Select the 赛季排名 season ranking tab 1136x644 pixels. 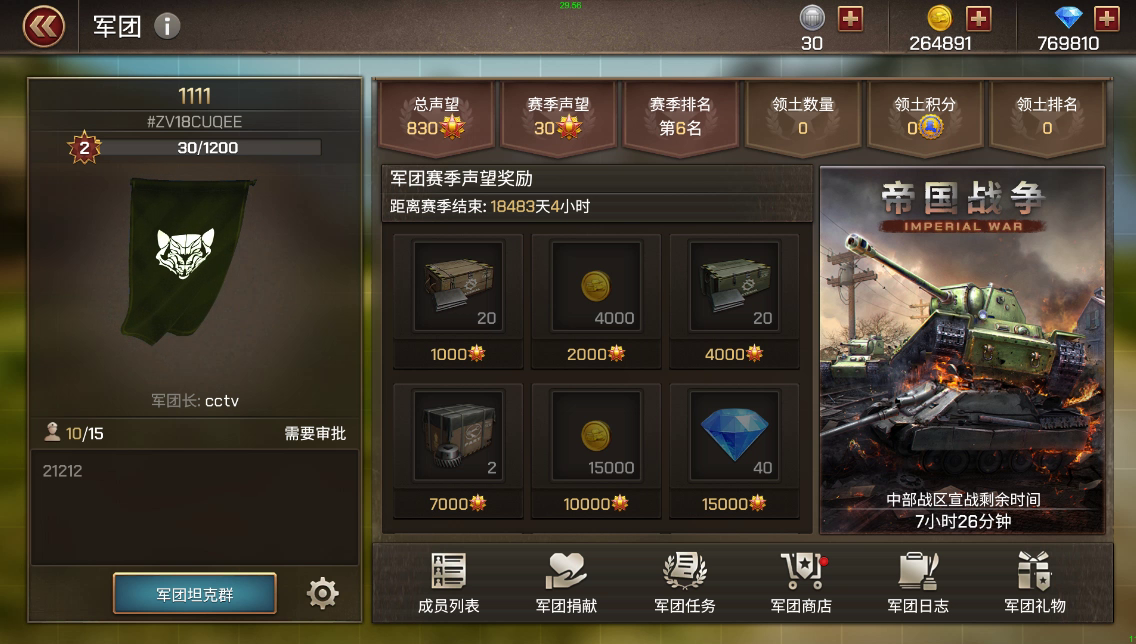680,116
